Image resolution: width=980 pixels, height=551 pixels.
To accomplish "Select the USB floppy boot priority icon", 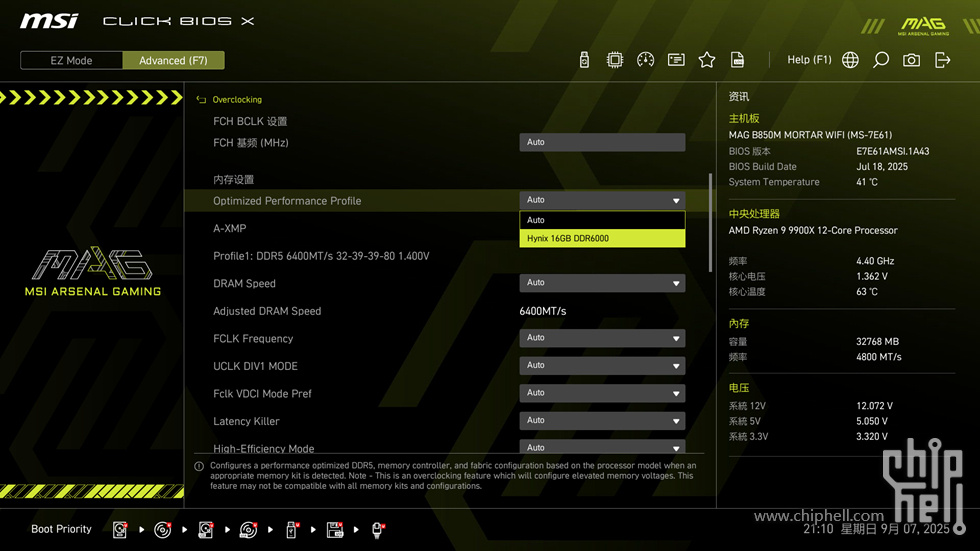I will pyautogui.click(x=334, y=530).
